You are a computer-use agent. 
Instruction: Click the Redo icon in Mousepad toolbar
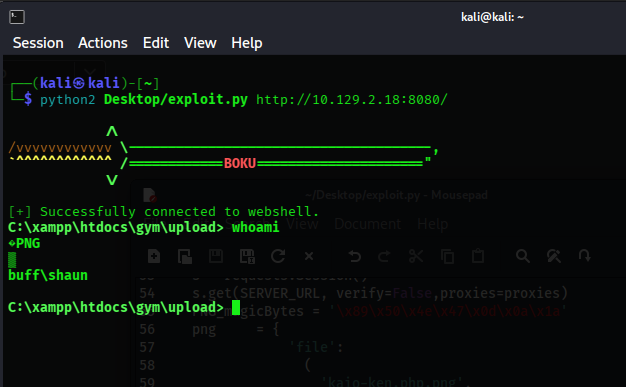pyautogui.click(x=384, y=256)
